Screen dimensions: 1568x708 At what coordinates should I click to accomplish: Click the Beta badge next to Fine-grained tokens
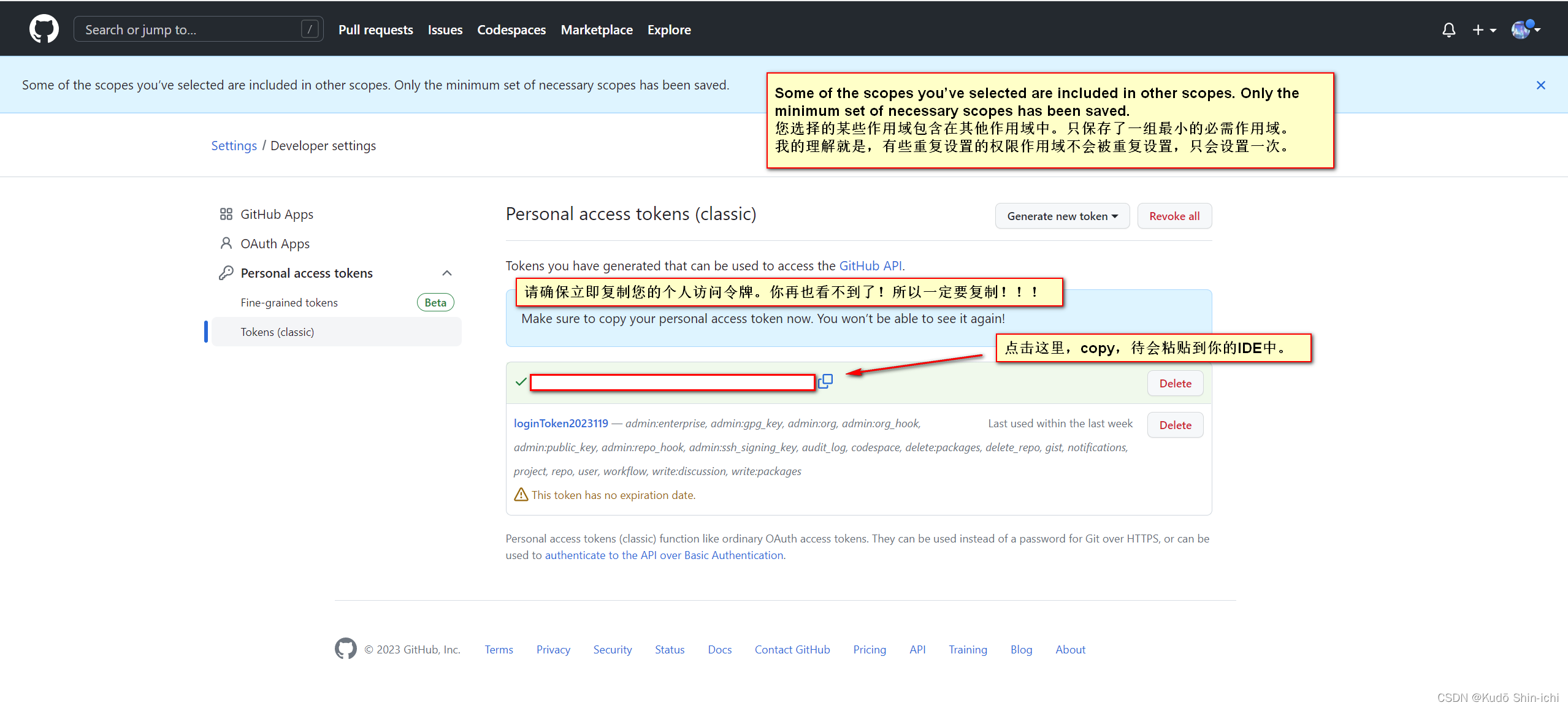[435, 302]
